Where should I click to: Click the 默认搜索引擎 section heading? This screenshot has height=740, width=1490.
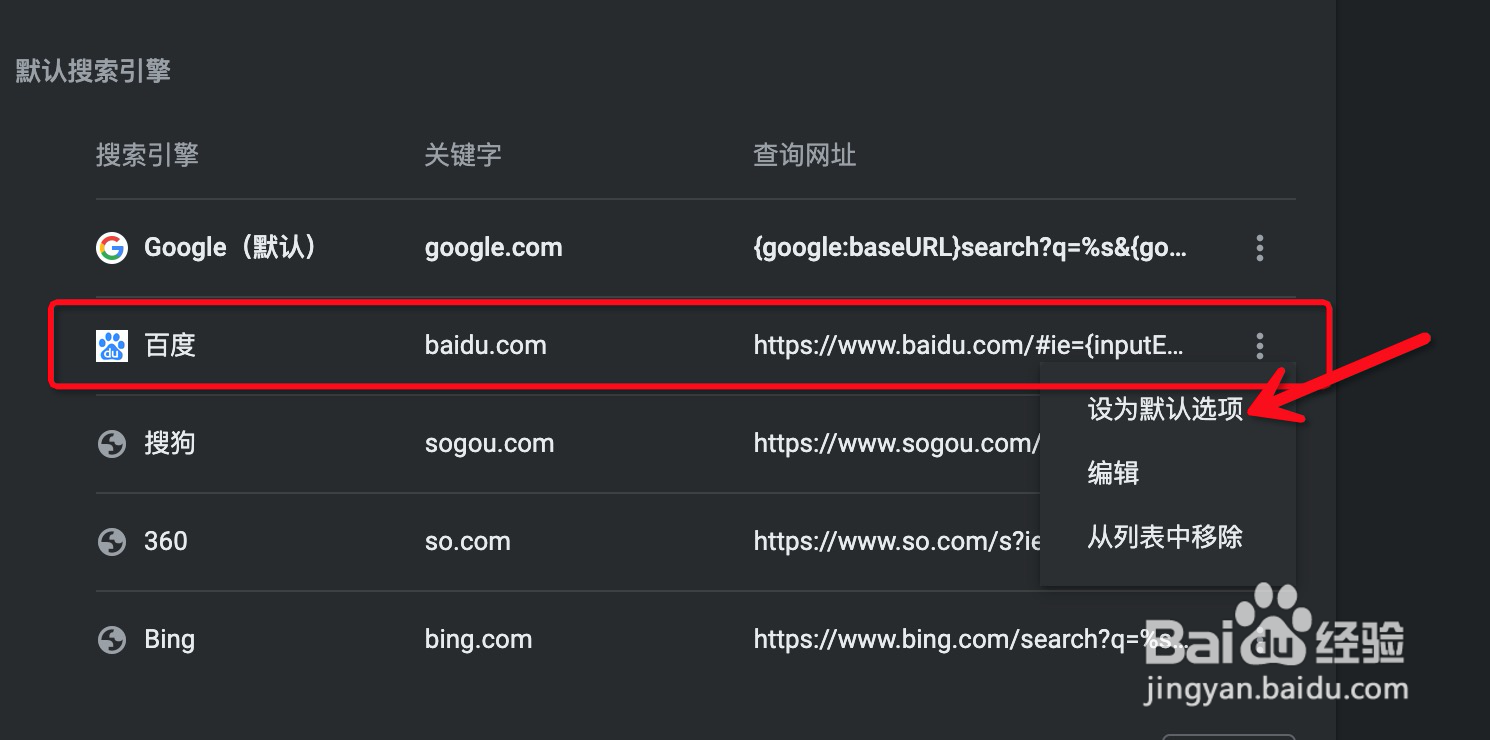pos(93,71)
